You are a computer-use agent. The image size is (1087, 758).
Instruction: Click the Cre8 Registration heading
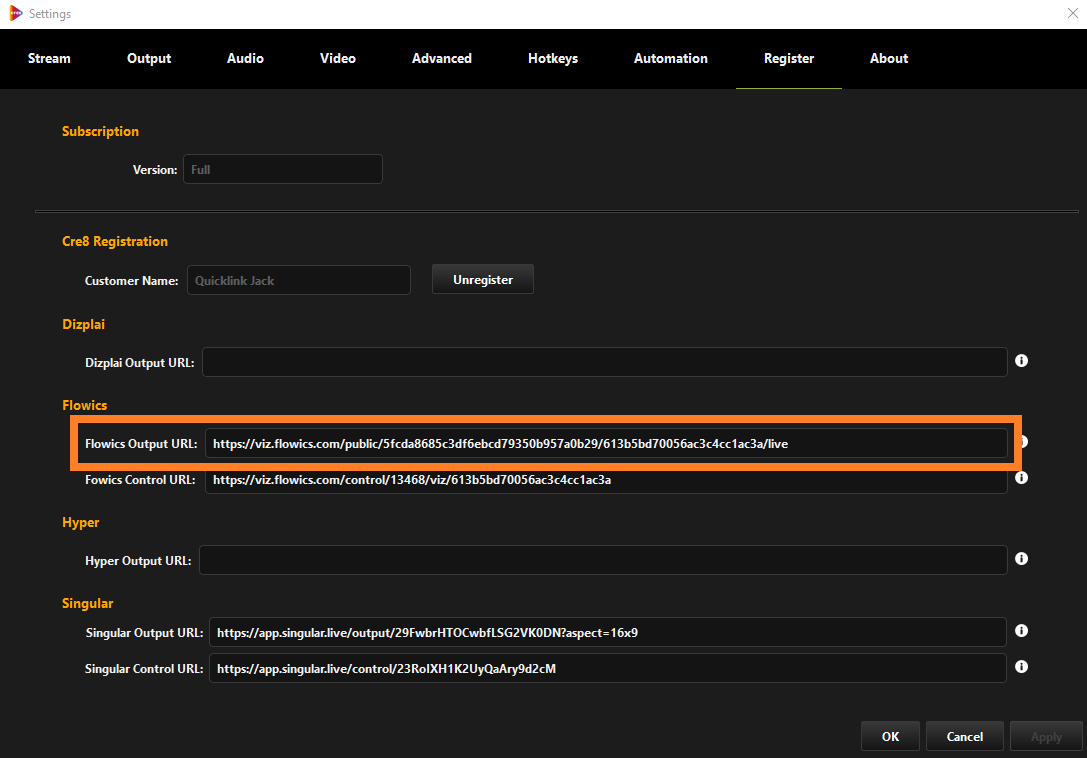[115, 241]
